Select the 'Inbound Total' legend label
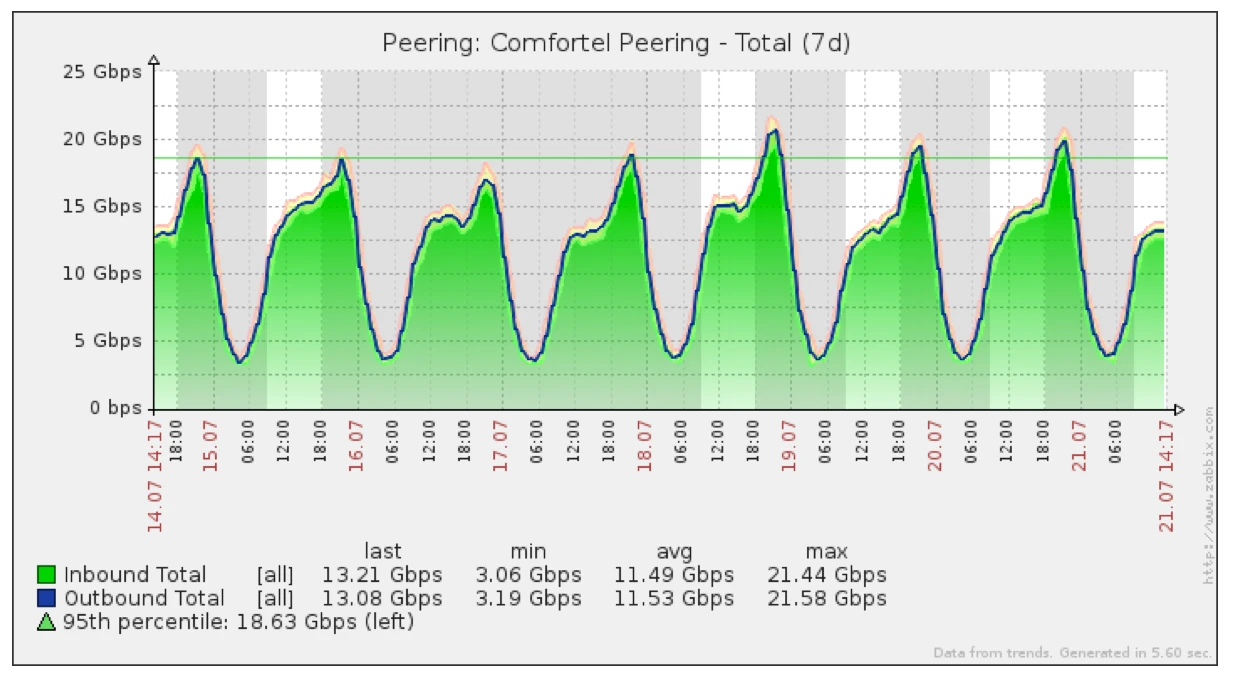 135,575
